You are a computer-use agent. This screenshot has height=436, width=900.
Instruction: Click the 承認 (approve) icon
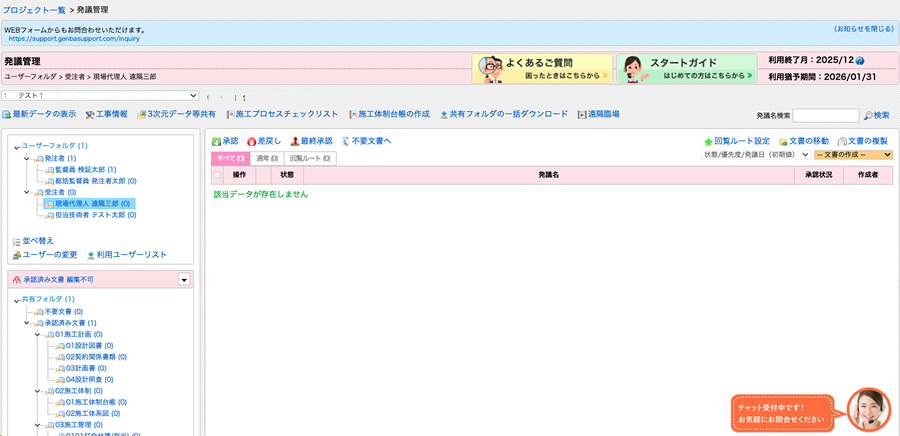217,142
